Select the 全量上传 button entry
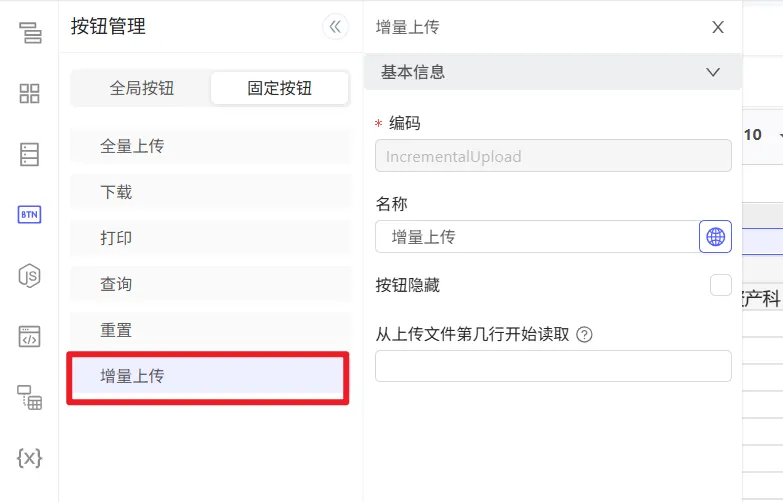 tap(210, 146)
